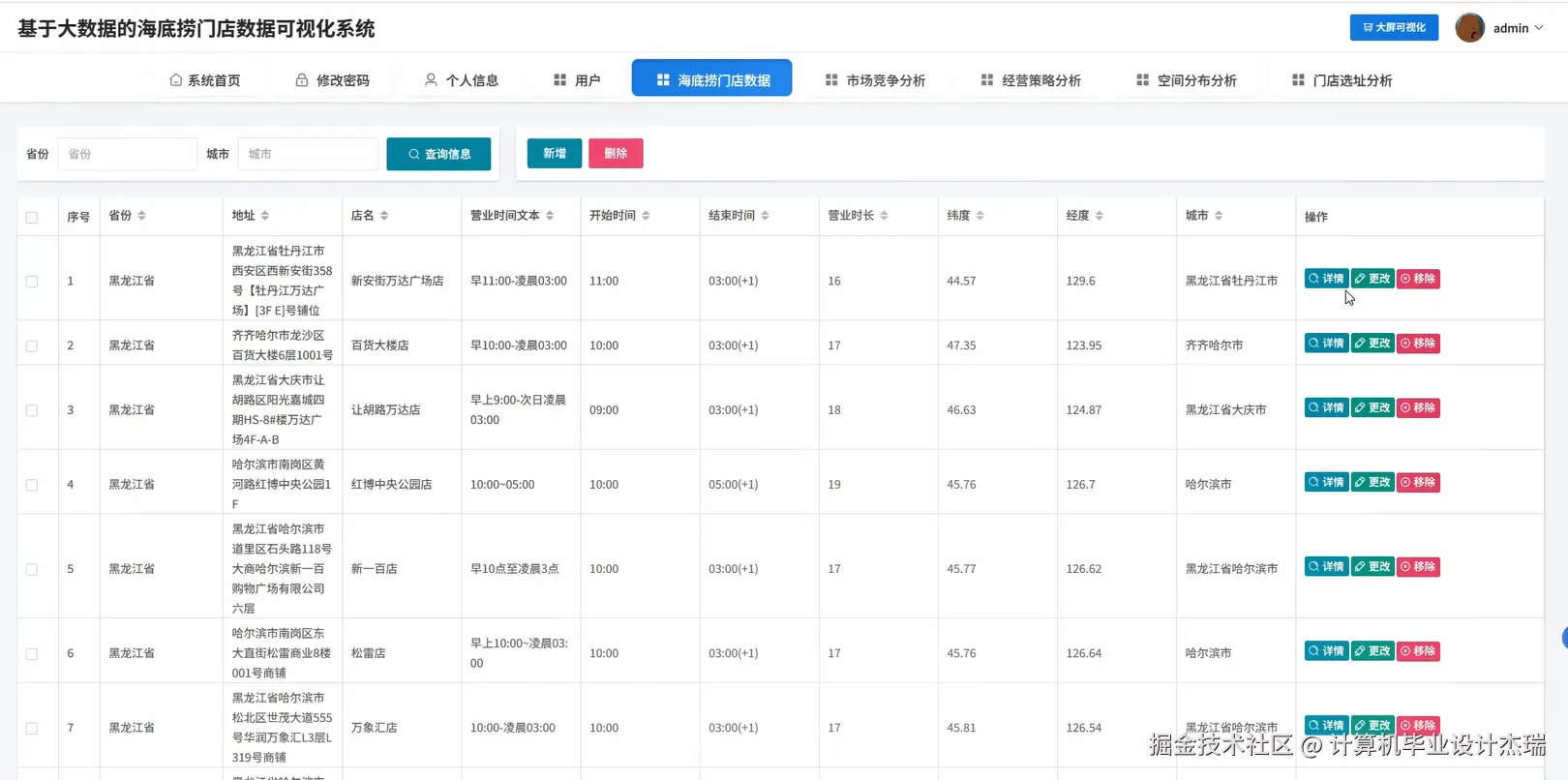Sort the 纬度 column with its arrow icon

[x=980, y=216]
